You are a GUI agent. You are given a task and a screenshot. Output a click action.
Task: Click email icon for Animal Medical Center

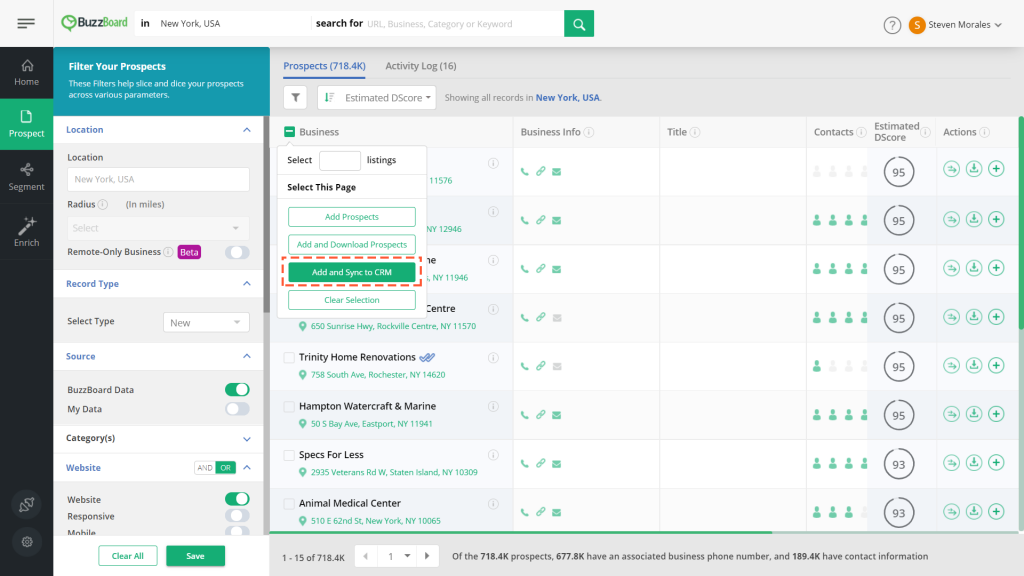coord(556,513)
